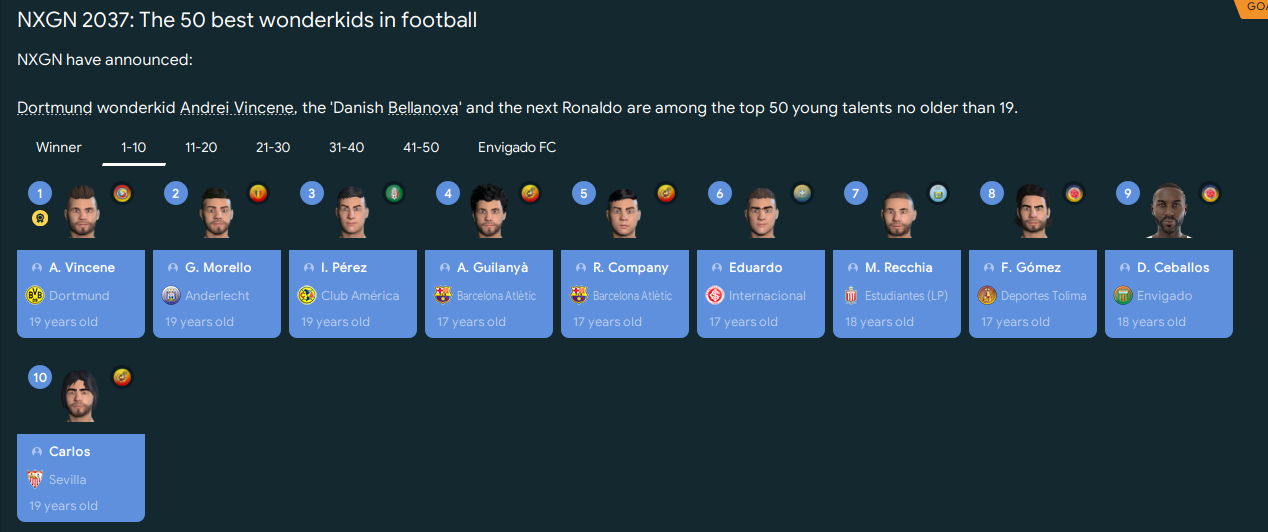Click the Sevilla club crest icon
This screenshot has width=1268, height=532.
pyautogui.click(x=34, y=479)
